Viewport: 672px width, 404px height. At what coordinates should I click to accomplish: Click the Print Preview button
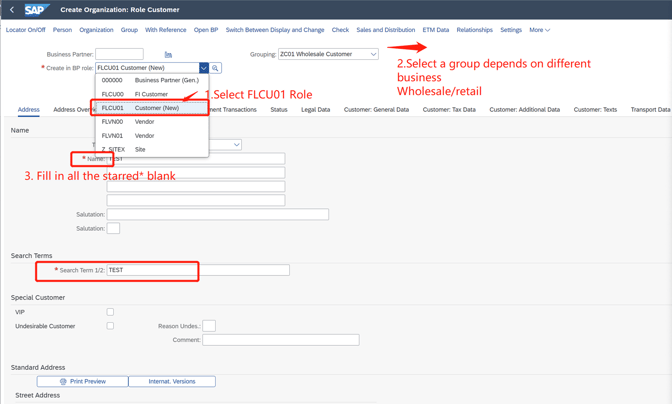(x=82, y=381)
